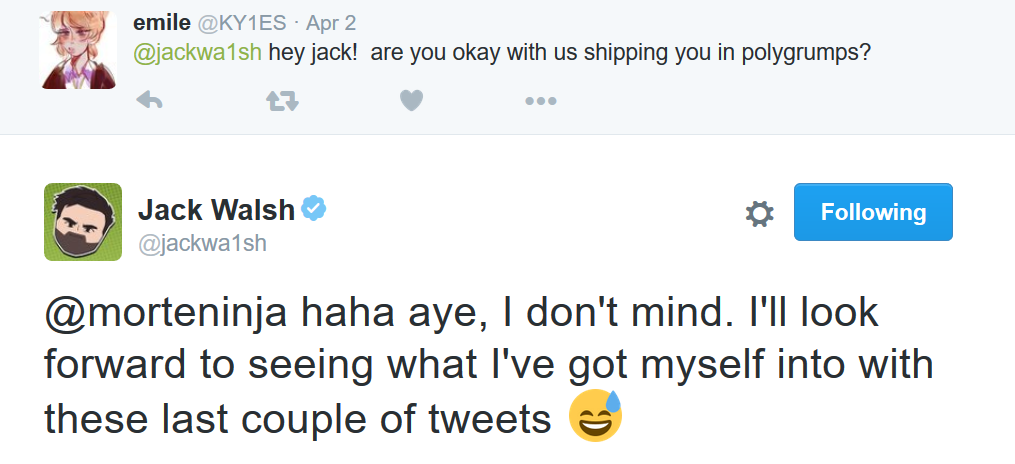This screenshot has width=1015, height=464.
Task: Open the @morteninja mention
Action: coord(167,313)
